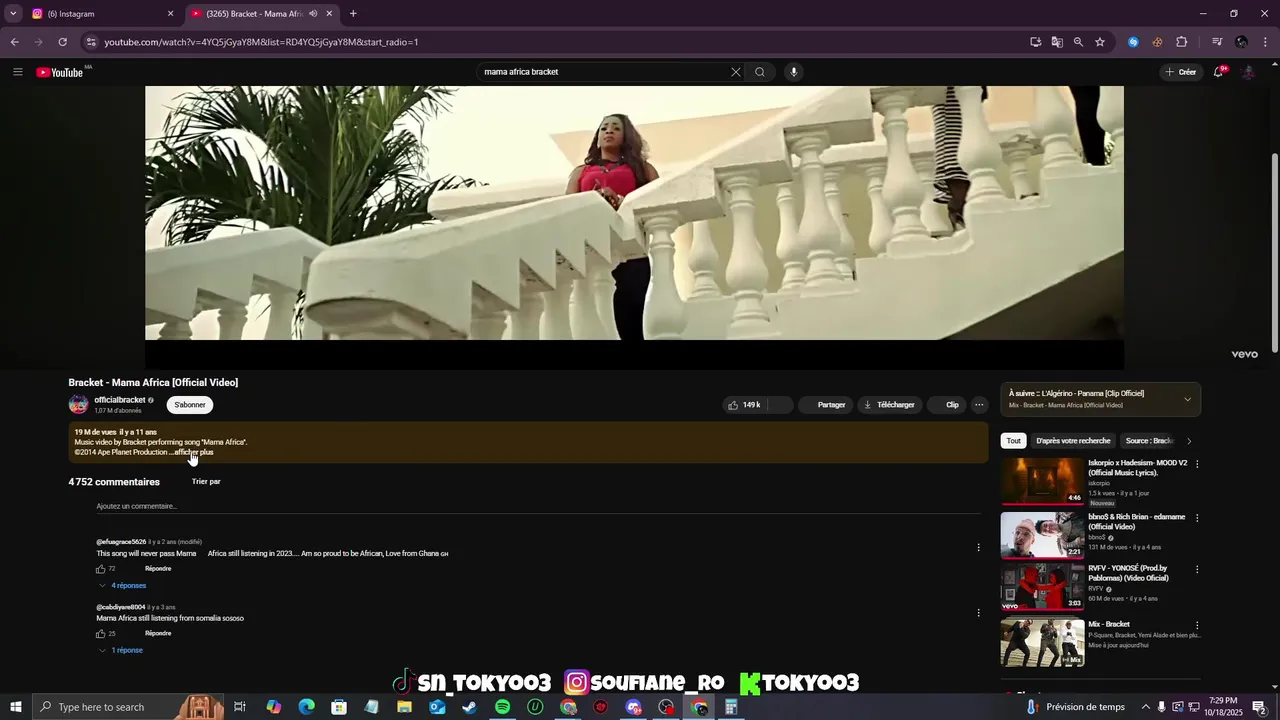Reply to @cabdiyare8004 with Répondre
Screen dimensions: 1280x720
(x=158, y=634)
